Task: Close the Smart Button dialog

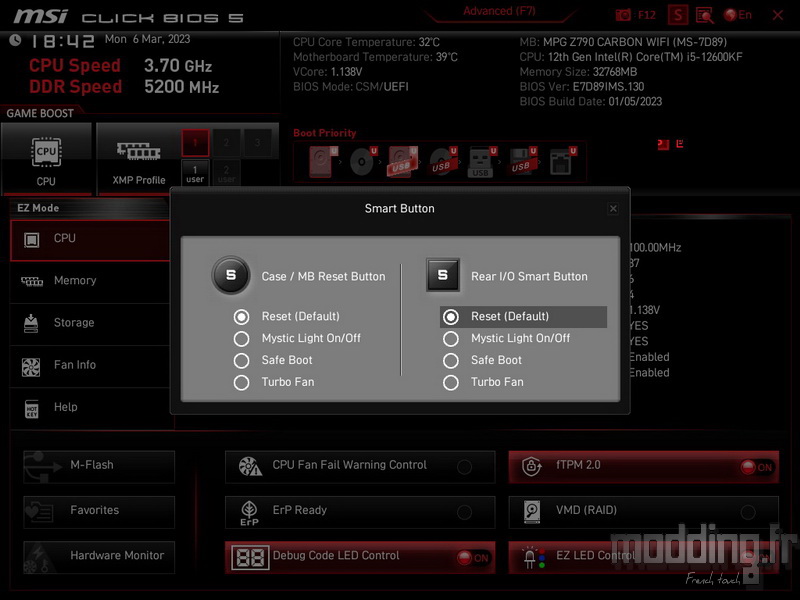Action: [x=613, y=209]
